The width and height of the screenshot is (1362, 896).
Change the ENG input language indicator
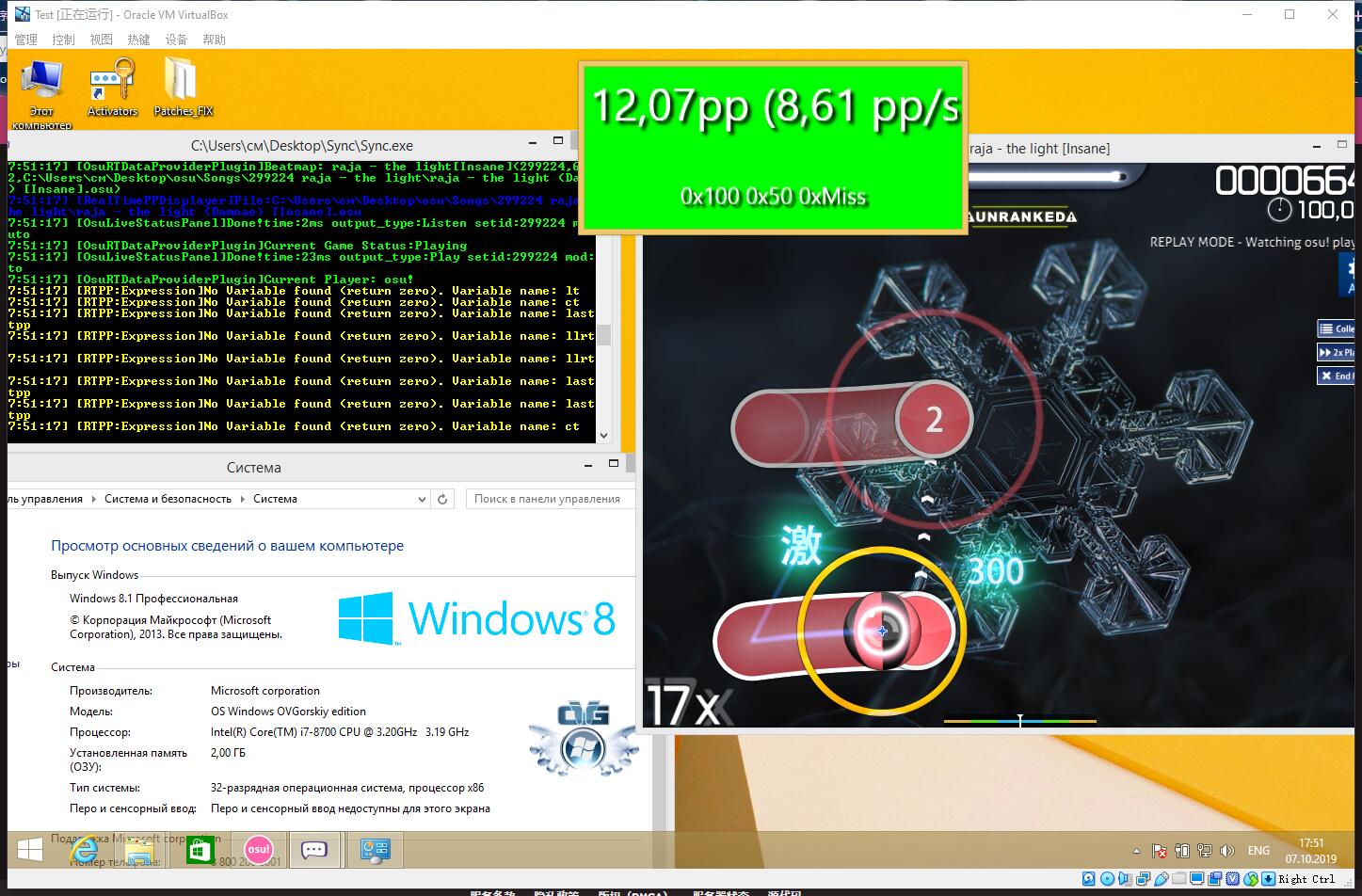pos(1258,851)
